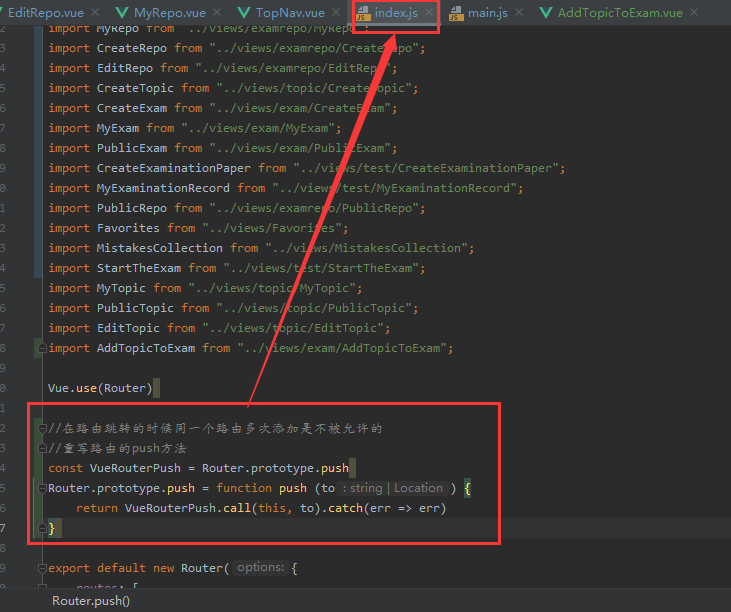Collapse the imports fold at AddTopicToExam line

pyautogui.click(x=42, y=348)
